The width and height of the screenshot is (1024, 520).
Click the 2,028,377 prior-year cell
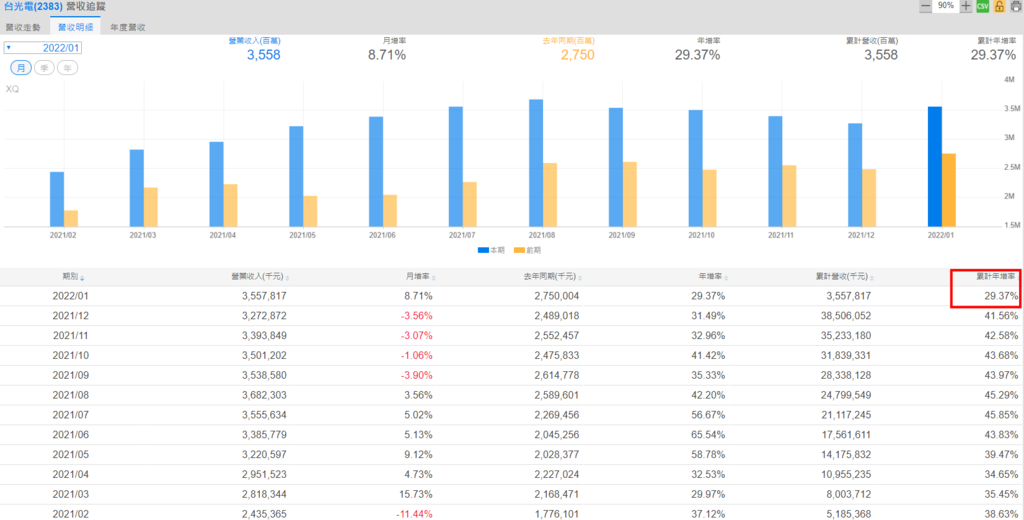click(x=556, y=455)
